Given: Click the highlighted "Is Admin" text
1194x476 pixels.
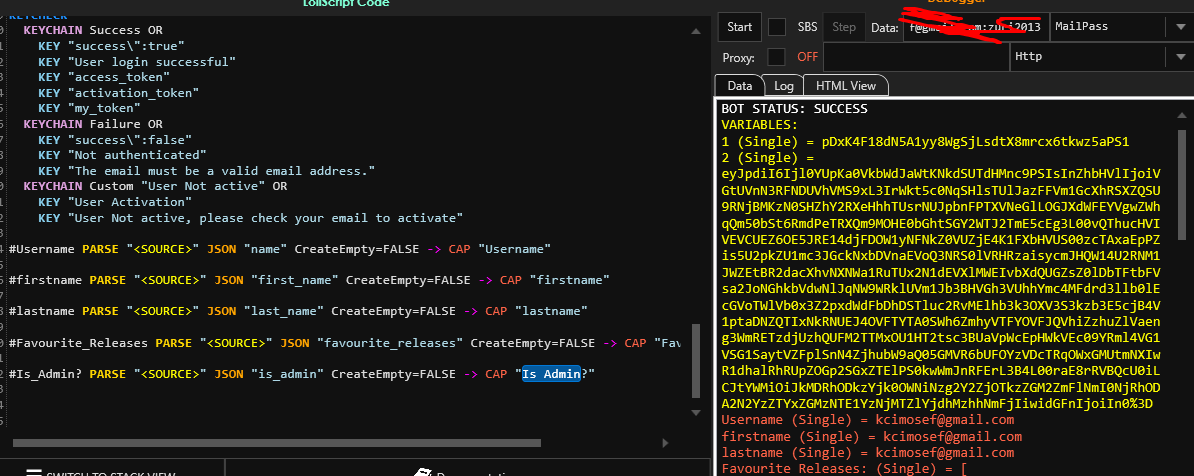Looking at the screenshot, I should click(x=551, y=374).
